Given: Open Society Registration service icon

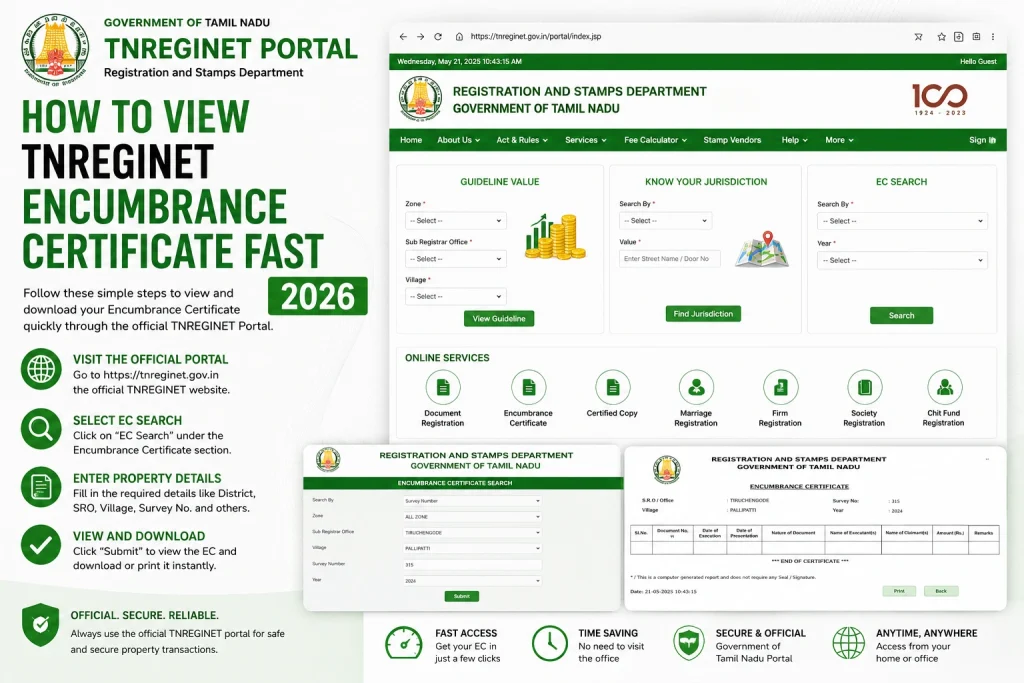Looking at the screenshot, I should pyautogui.click(x=865, y=387).
